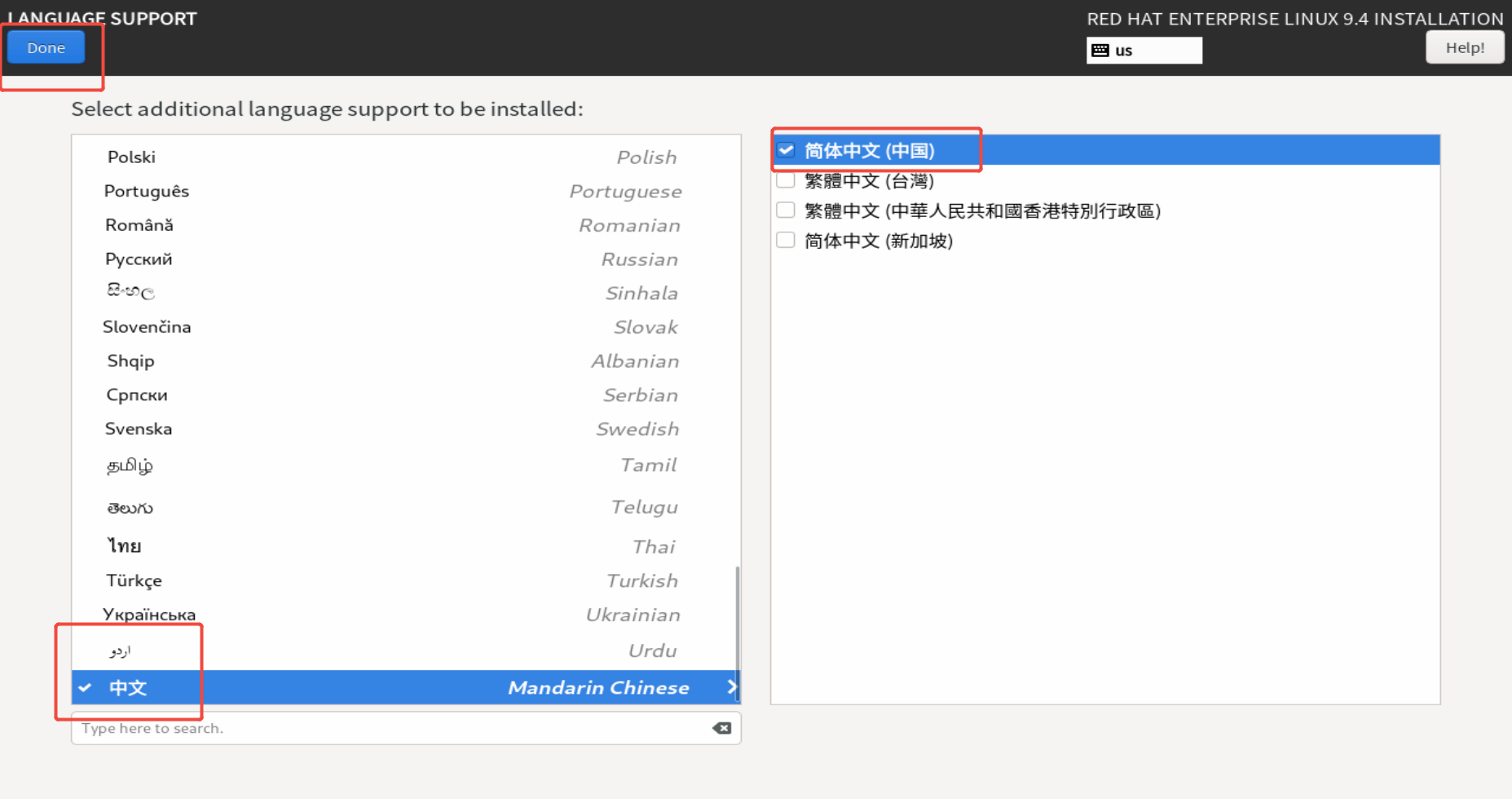Select the 中文 Mandarin Chinese row
Screen dimensions: 1512x799
(406, 687)
